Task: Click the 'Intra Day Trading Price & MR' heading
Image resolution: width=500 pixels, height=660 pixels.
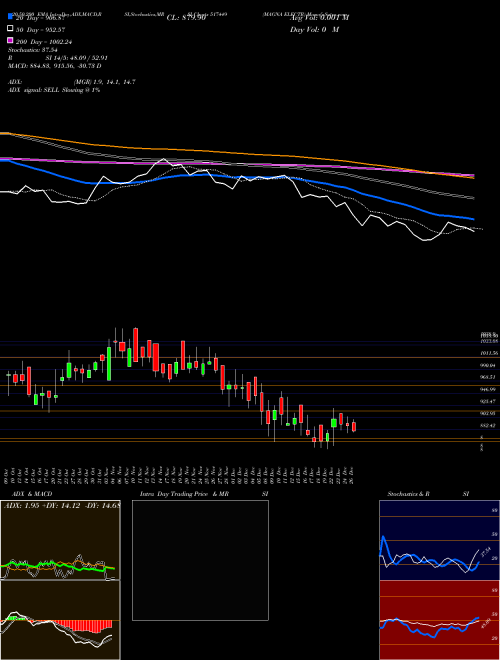Action: coord(184,494)
